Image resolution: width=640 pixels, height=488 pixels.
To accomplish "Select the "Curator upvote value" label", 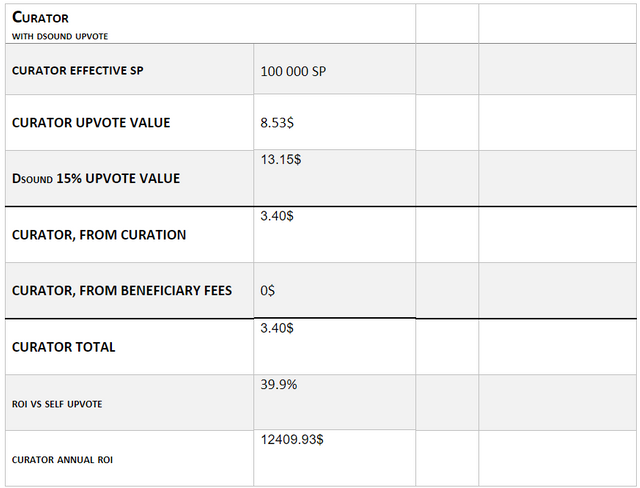I will [91, 123].
